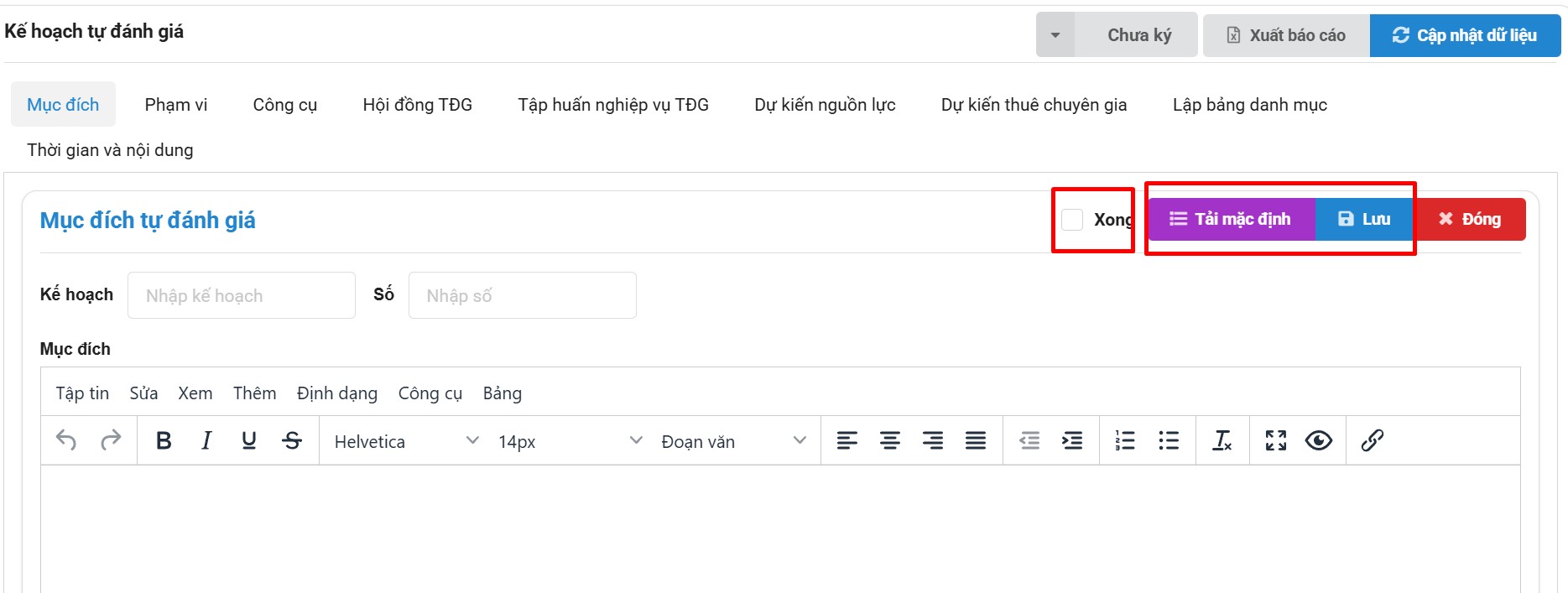Click the strikethrough icon
Screen dimensions: 1568x593
pyautogui.click(x=292, y=440)
